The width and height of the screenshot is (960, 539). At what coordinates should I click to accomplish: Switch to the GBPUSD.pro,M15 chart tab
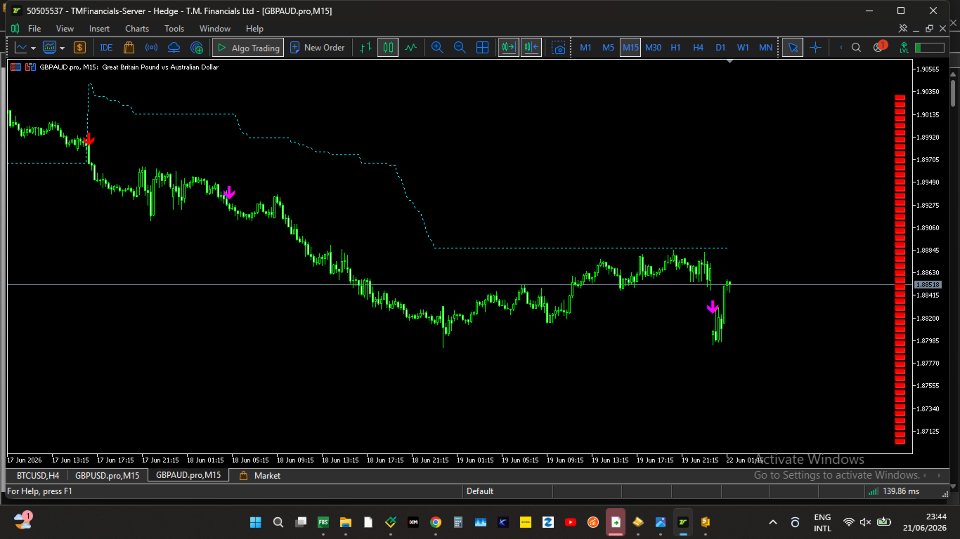click(x=107, y=475)
